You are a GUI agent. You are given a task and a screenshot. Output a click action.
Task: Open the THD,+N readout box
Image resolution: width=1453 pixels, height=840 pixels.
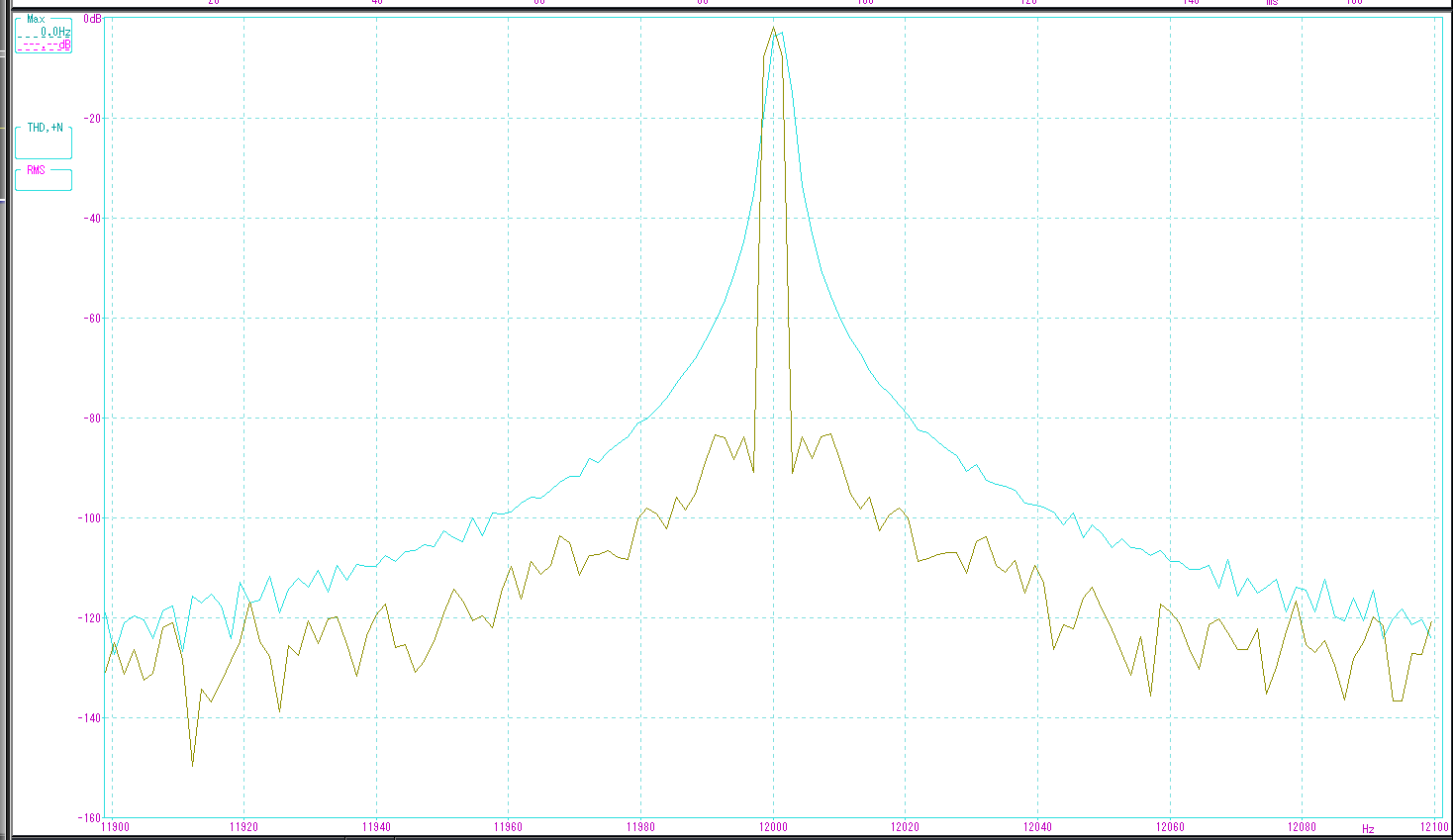point(44,142)
